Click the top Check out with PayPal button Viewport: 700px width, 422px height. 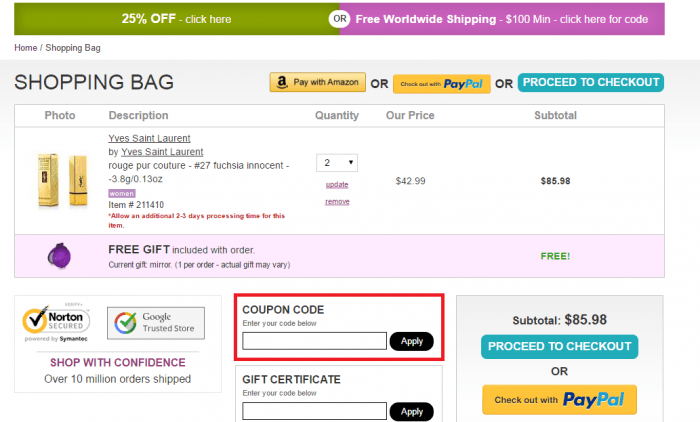pyautogui.click(x=440, y=84)
